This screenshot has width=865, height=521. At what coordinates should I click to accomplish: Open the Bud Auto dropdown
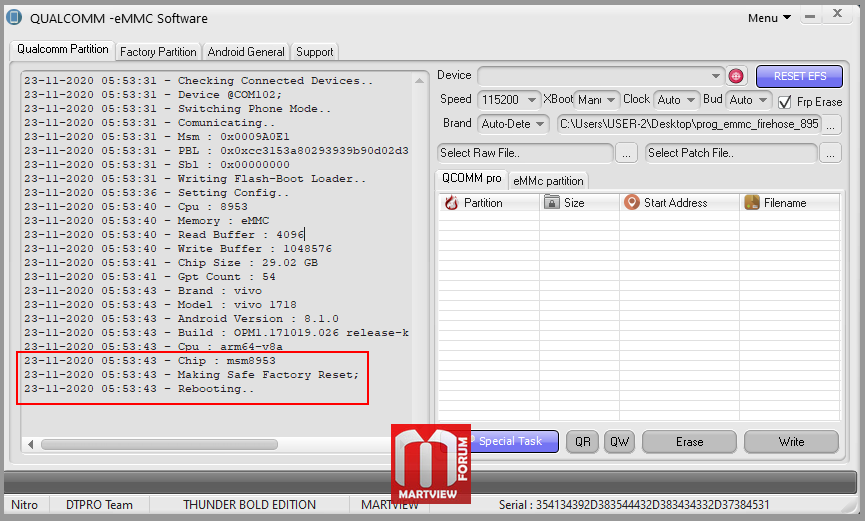click(x=763, y=100)
